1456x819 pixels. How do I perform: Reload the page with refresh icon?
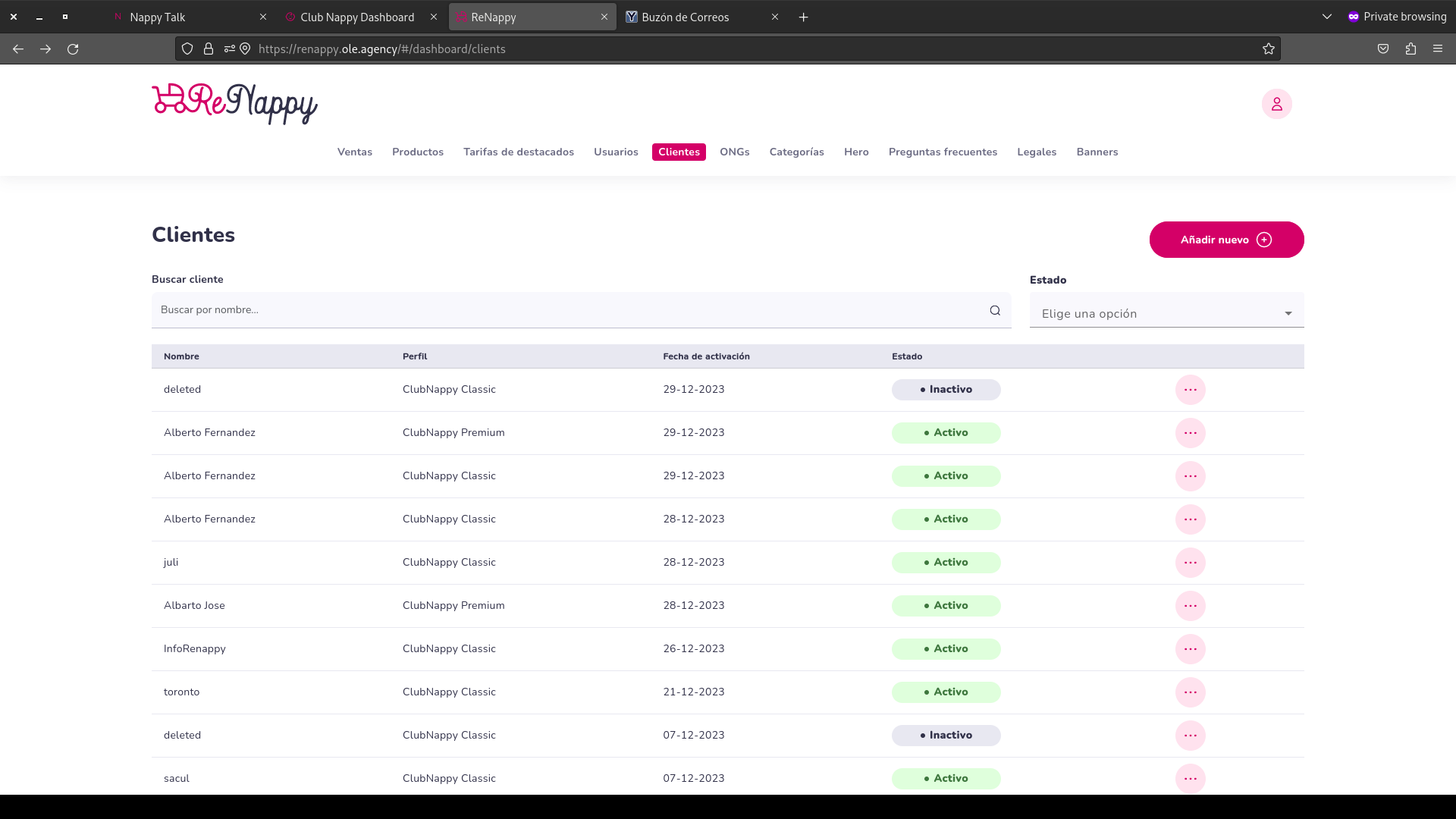(x=73, y=49)
